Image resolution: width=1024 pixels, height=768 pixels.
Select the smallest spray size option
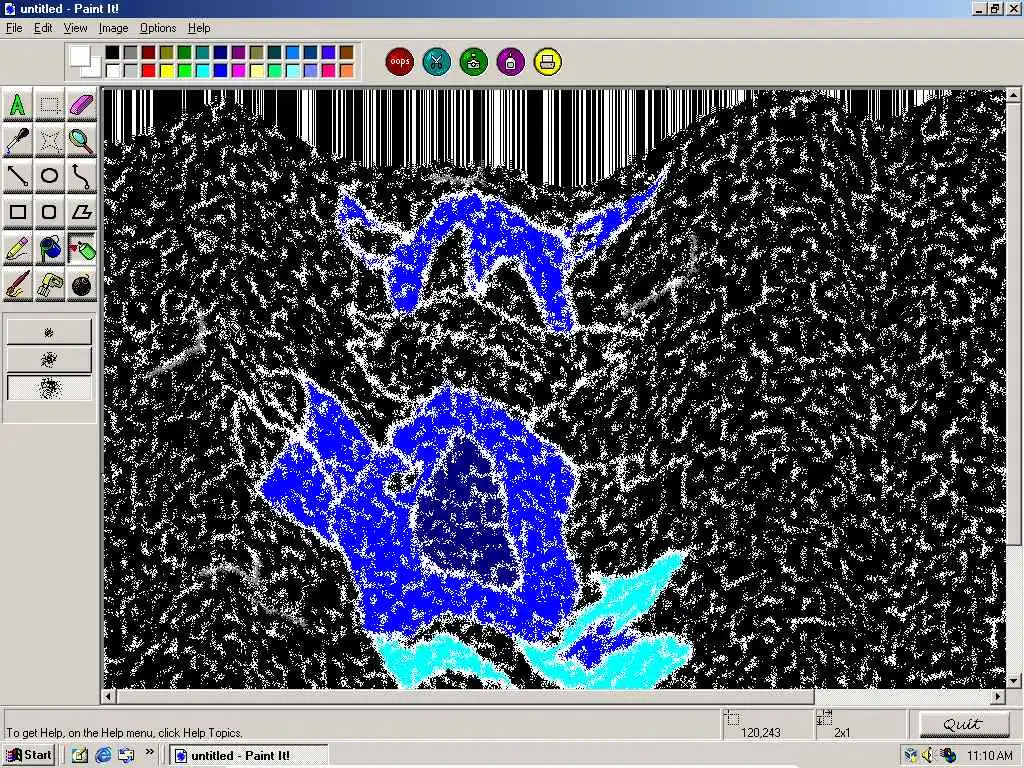(49, 332)
